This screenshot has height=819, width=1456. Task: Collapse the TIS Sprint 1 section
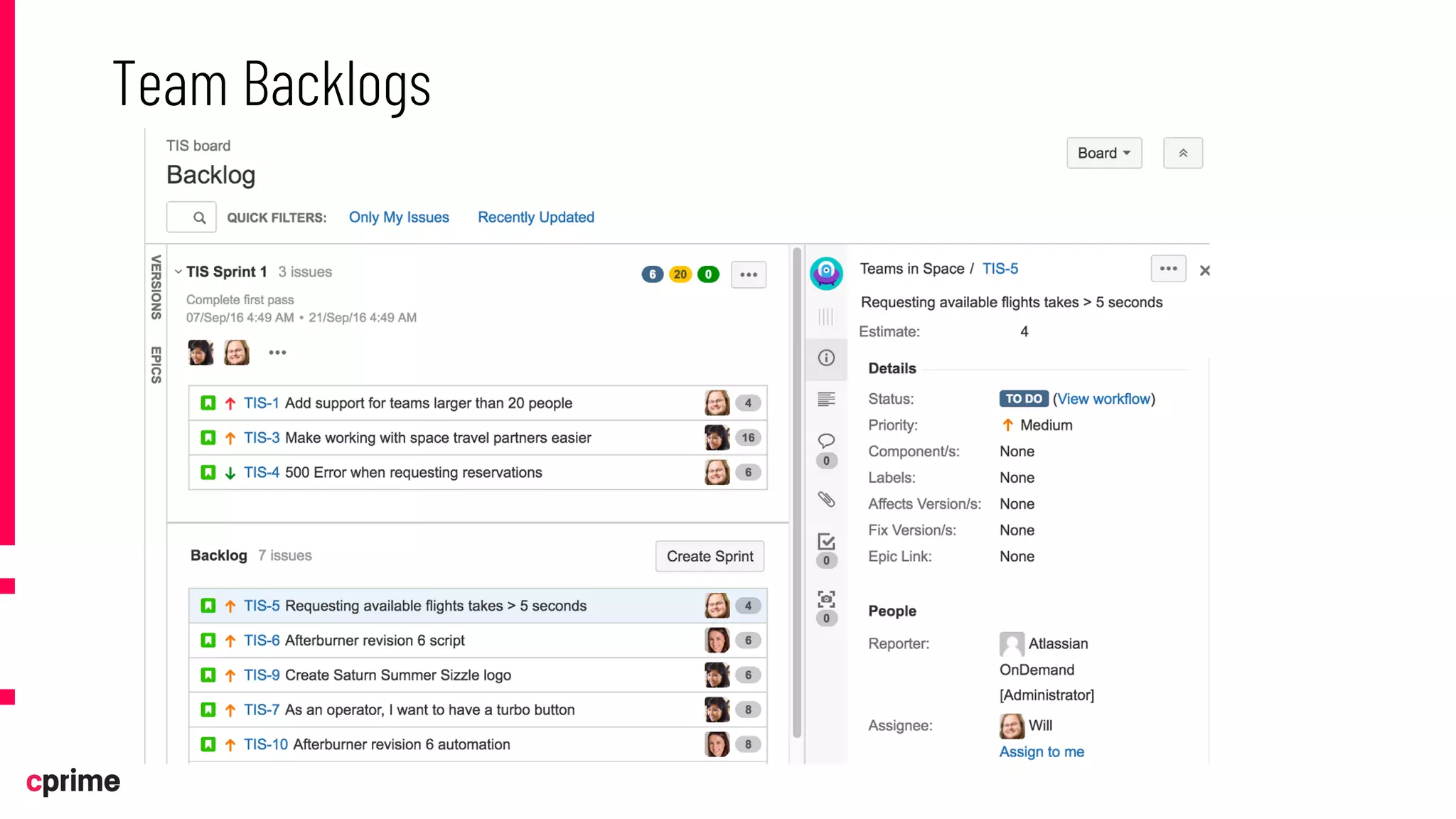pos(178,272)
